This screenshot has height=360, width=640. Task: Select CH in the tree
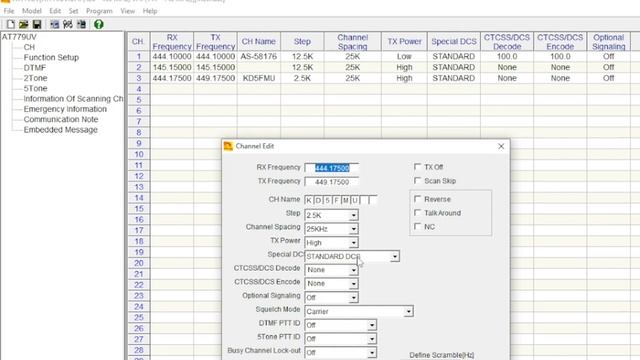click(29, 47)
